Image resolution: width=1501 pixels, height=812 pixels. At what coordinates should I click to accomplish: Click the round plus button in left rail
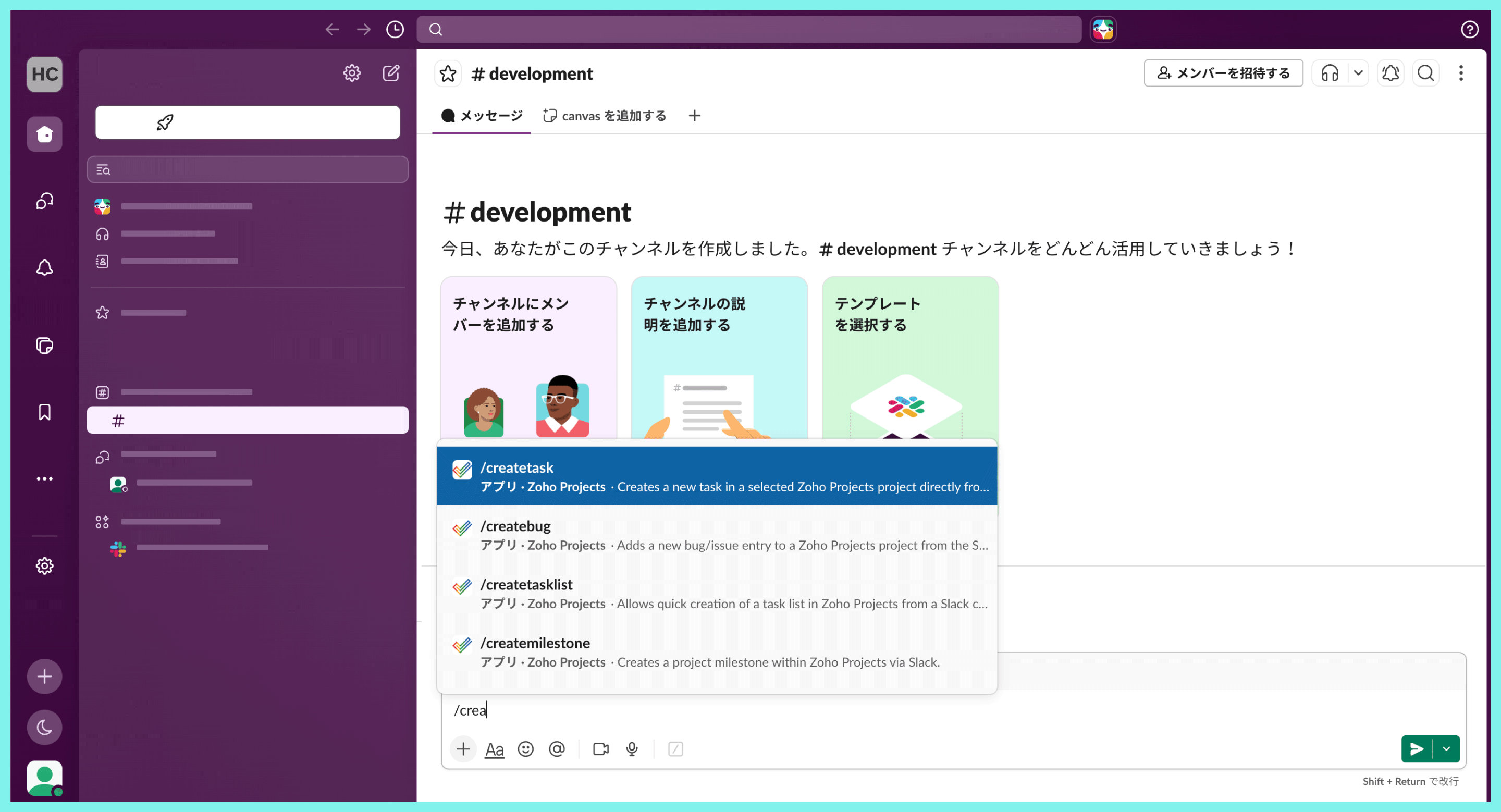click(44, 676)
